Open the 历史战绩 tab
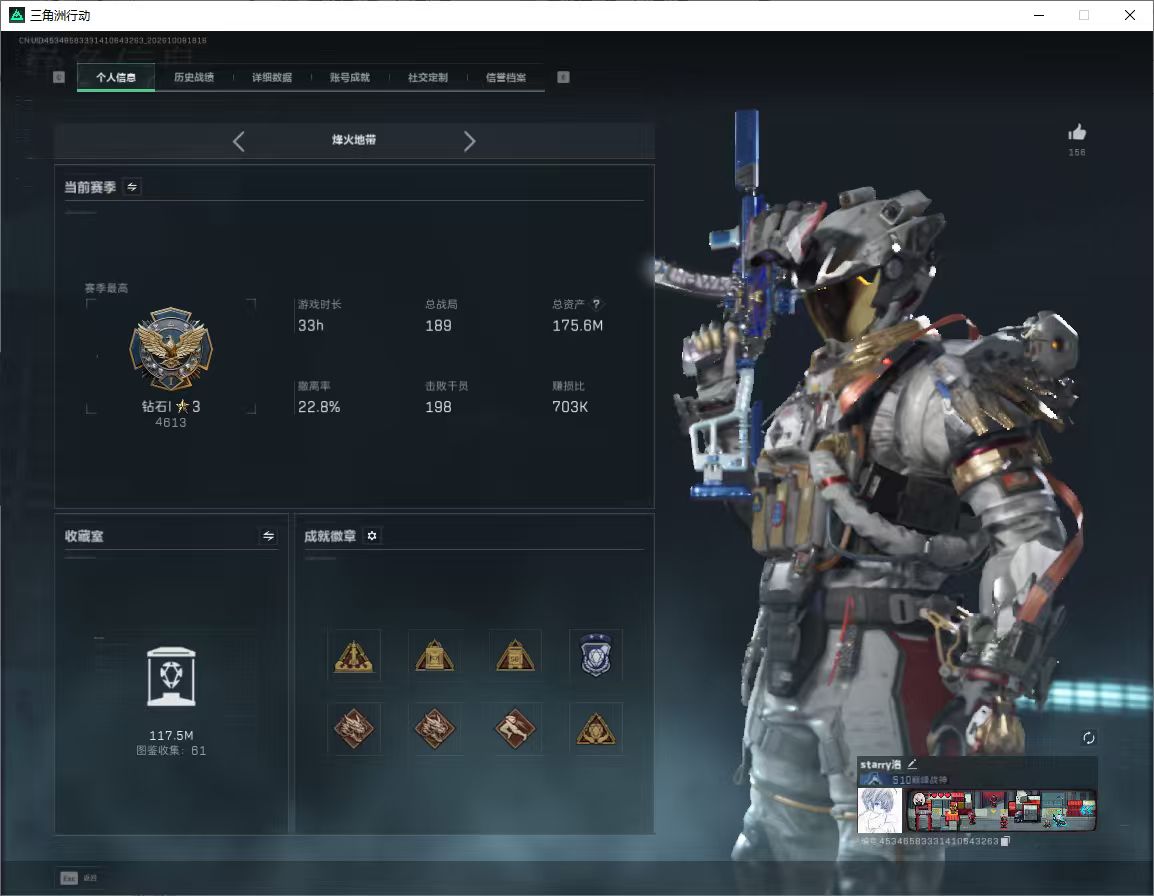1154x896 pixels. coord(194,77)
